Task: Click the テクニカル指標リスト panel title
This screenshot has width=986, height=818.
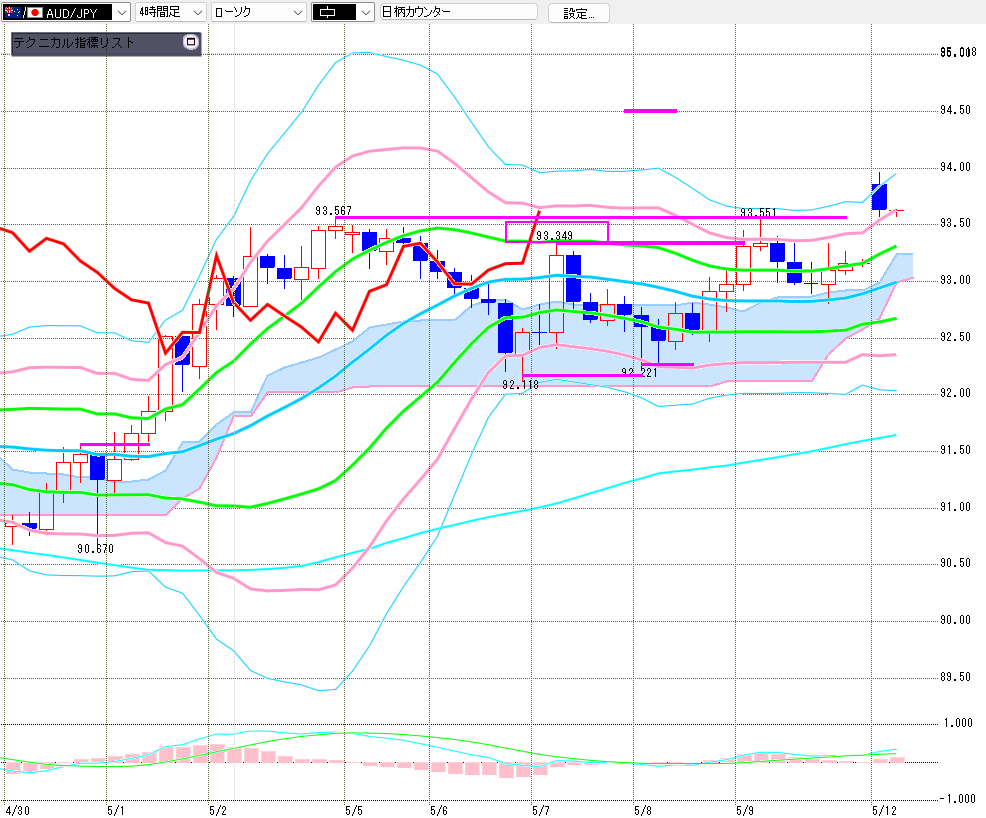Action: tap(74, 43)
